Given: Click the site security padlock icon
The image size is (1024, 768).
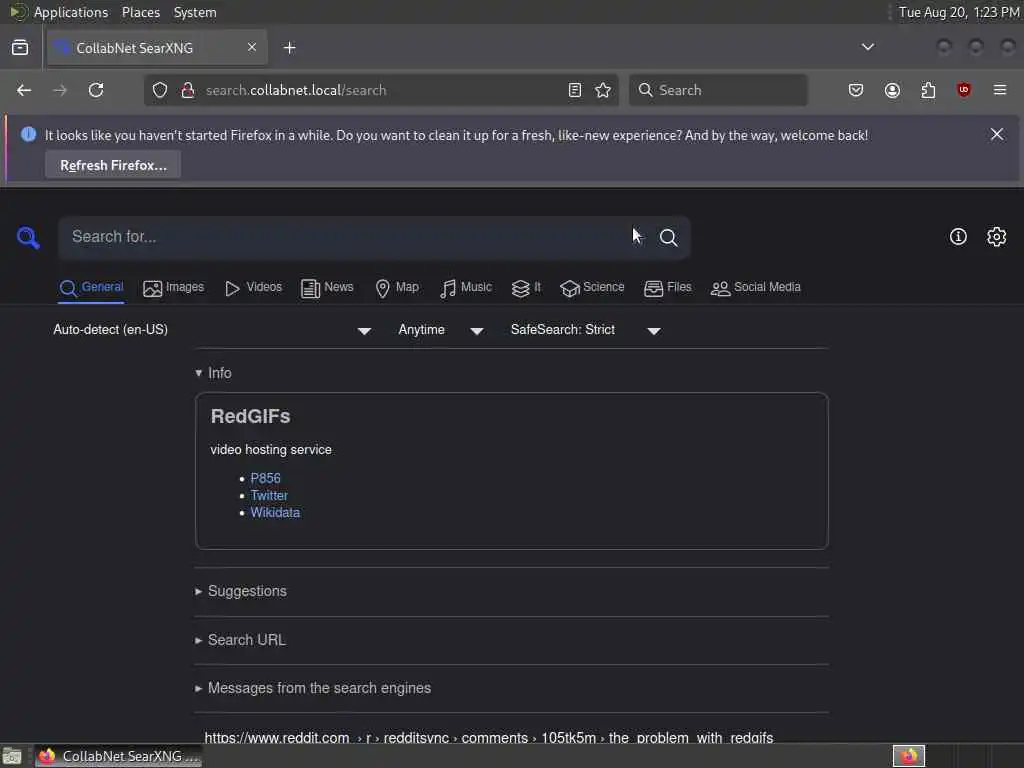Looking at the screenshot, I should click(188, 90).
